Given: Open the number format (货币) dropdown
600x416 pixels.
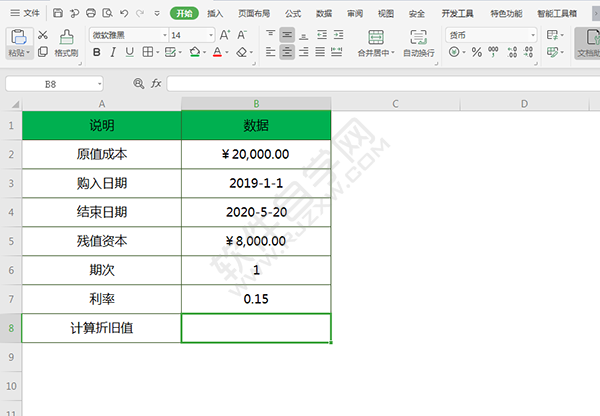Looking at the screenshot, I should 533,35.
